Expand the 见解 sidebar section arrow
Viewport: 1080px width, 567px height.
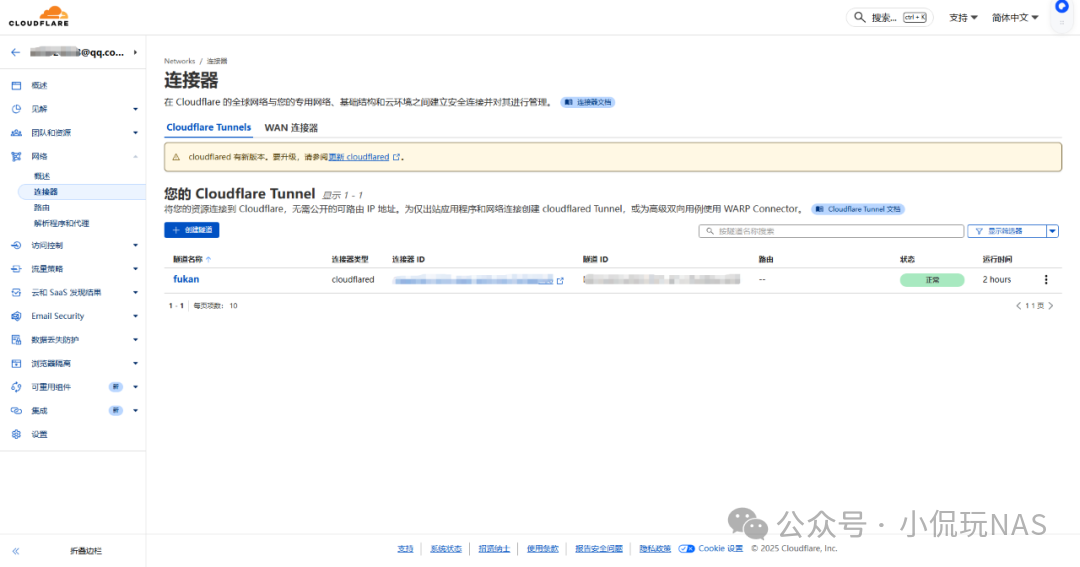tap(135, 109)
